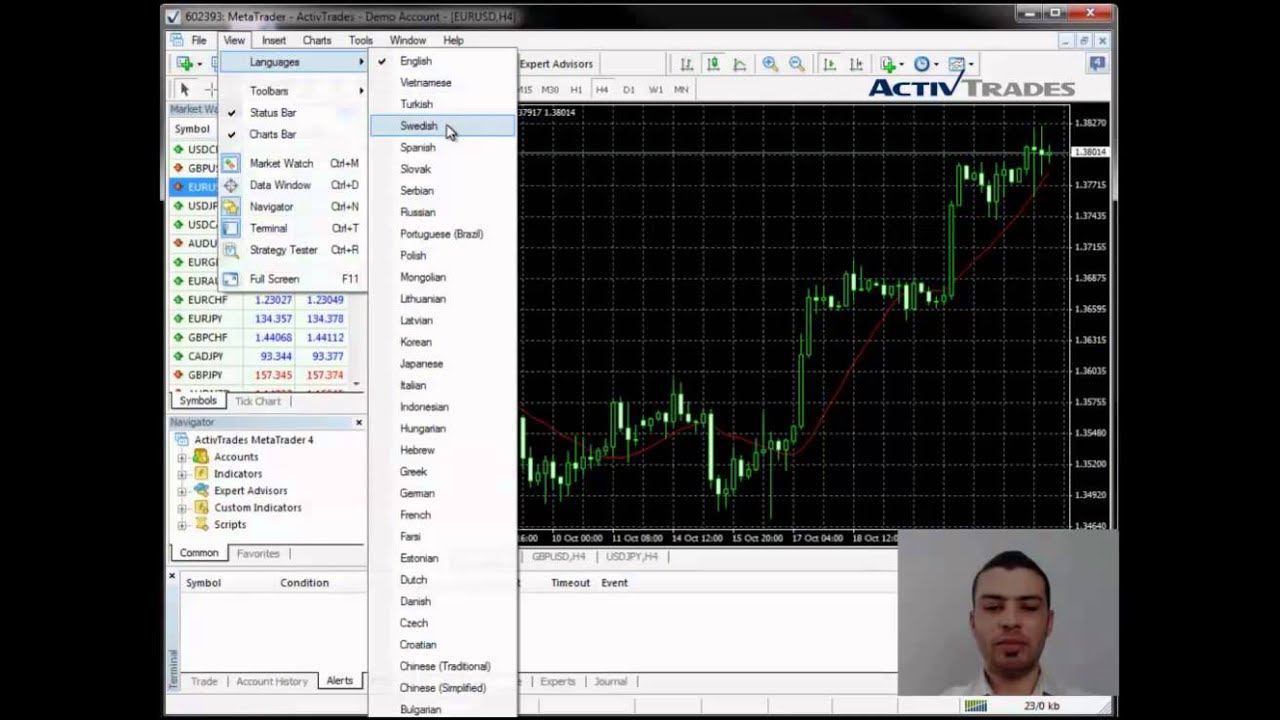The image size is (1280, 720).
Task: Toggle the Status Bar checkmark item
Action: pos(293,113)
